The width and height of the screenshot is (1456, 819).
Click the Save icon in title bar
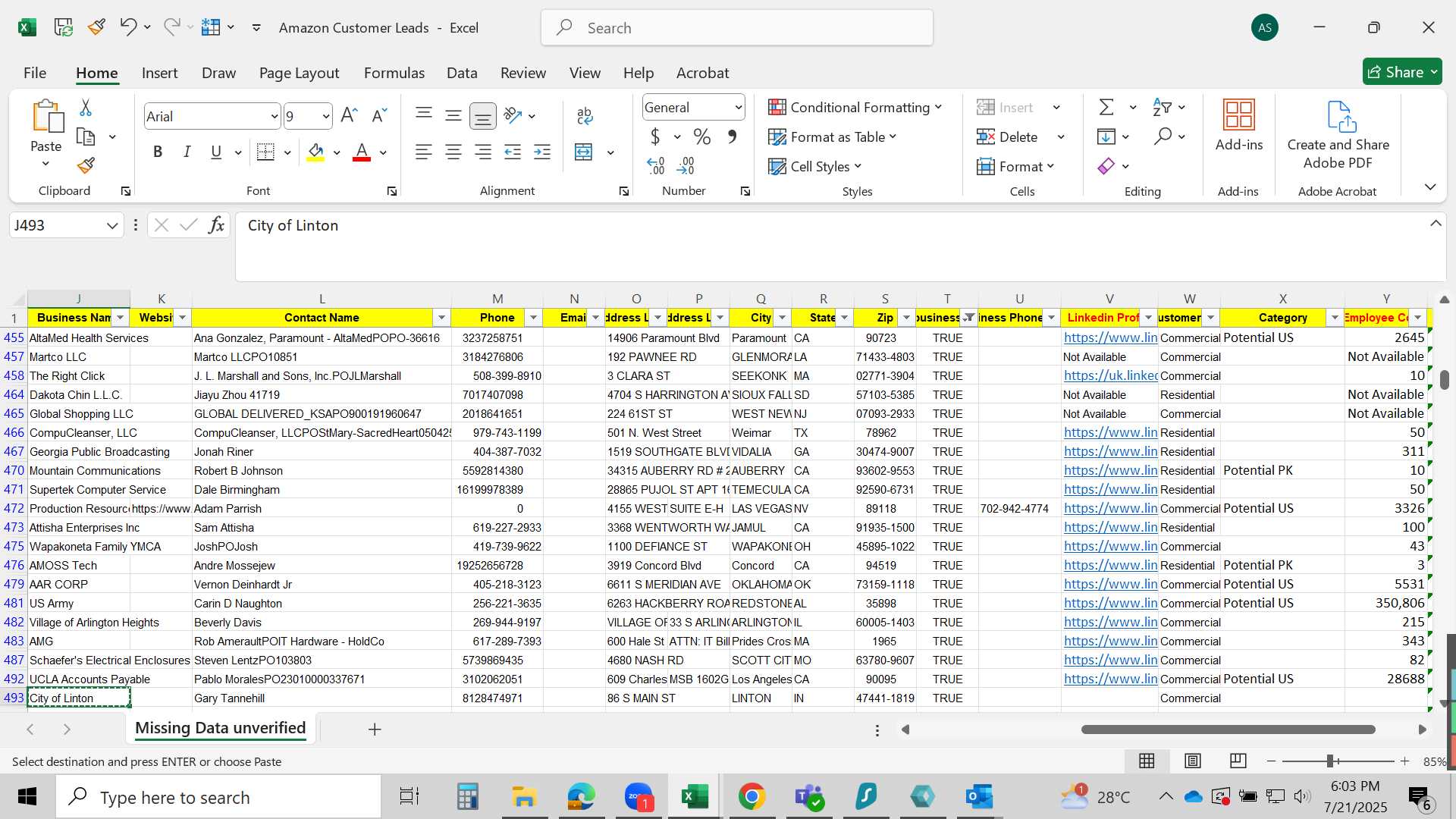tap(64, 27)
